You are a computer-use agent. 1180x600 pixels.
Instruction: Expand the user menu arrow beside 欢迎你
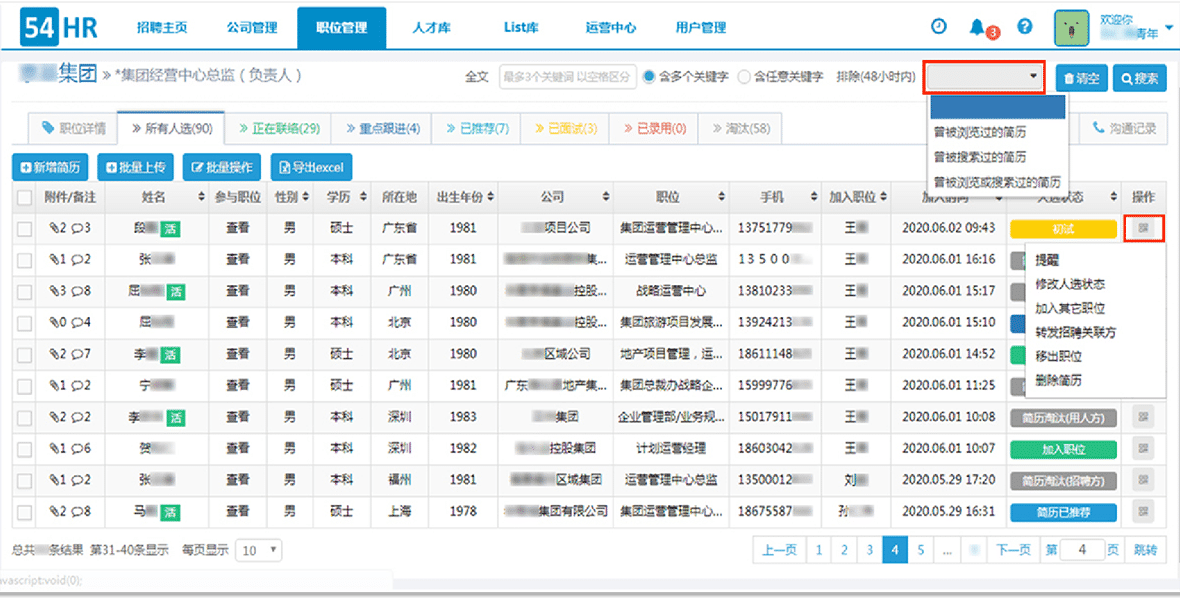[1168, 29]
